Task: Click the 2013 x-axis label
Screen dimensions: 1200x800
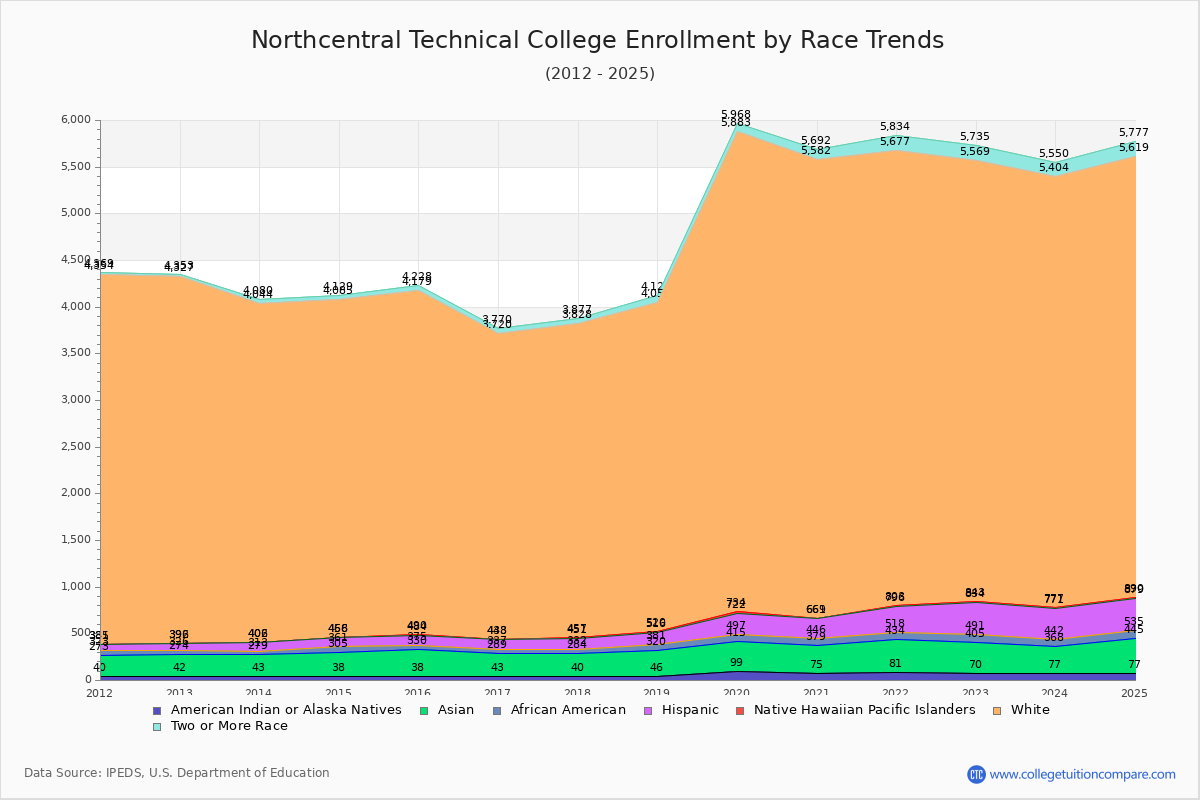Action: (179, 693)
